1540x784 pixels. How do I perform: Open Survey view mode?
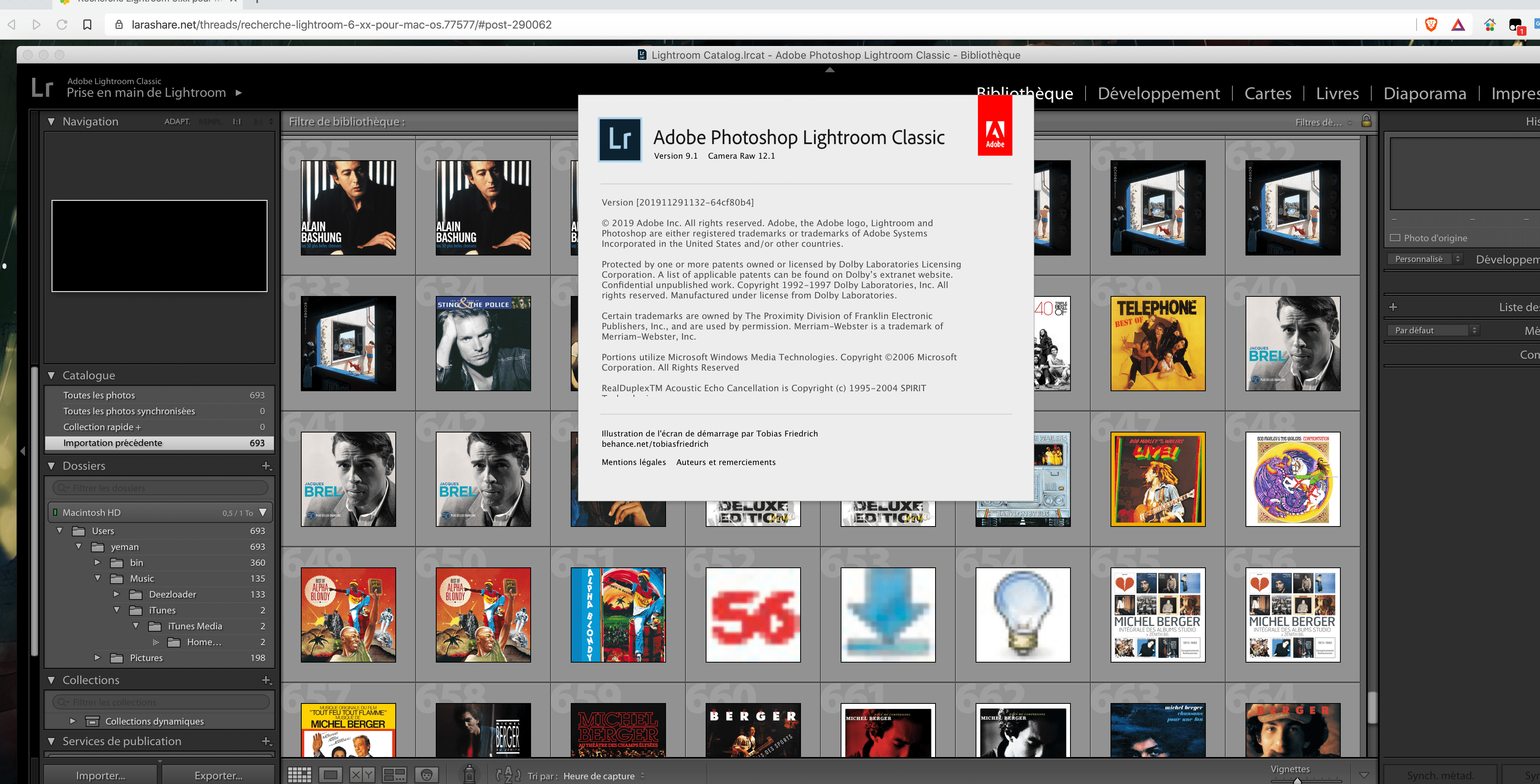[x=394, y=775]
